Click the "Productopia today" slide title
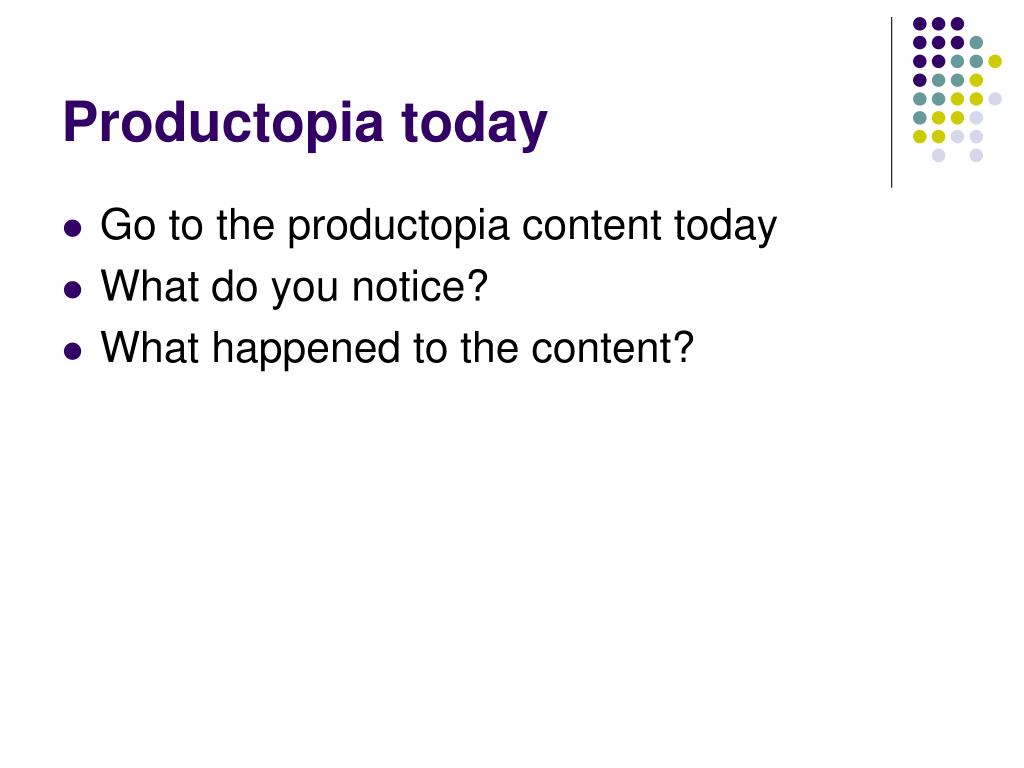Screen dimensions: 1024x768 click(x=305, y=123)
